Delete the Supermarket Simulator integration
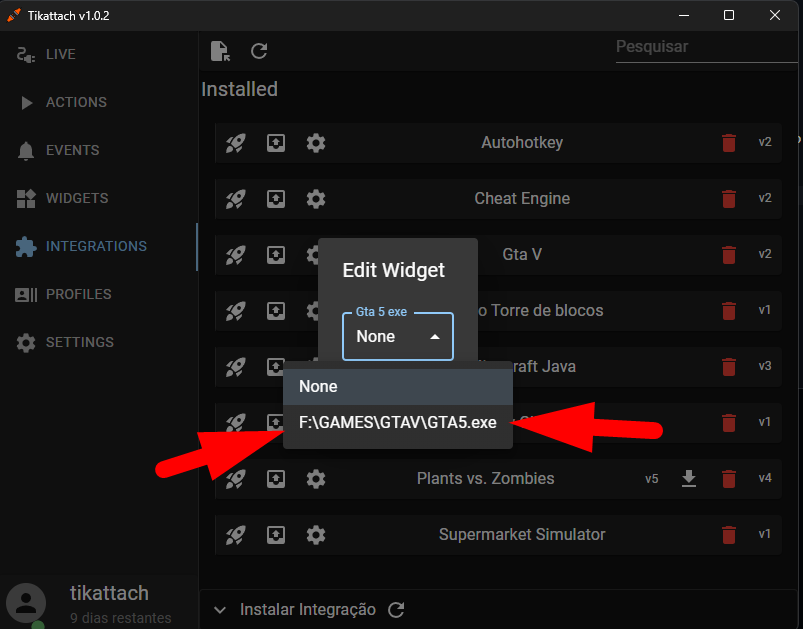 coord(729,535)
